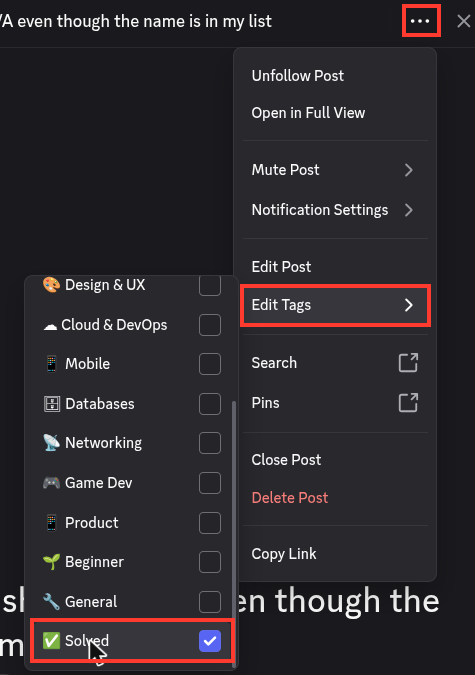
Task: Open Notification Settings submenu
Action: tap(335, 210)
